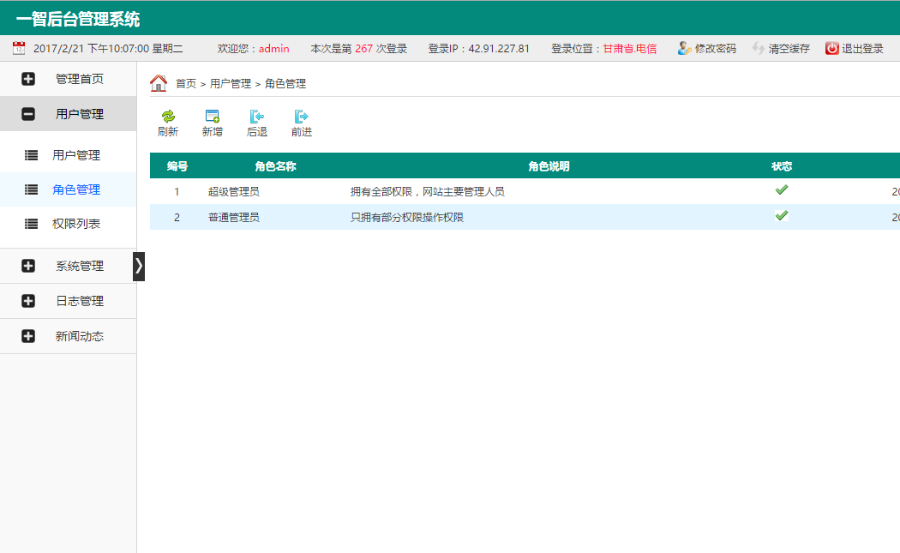The image size is (900, 553).
Task: Click the 一智后台管理系统 title
Action: pos(78,19)
